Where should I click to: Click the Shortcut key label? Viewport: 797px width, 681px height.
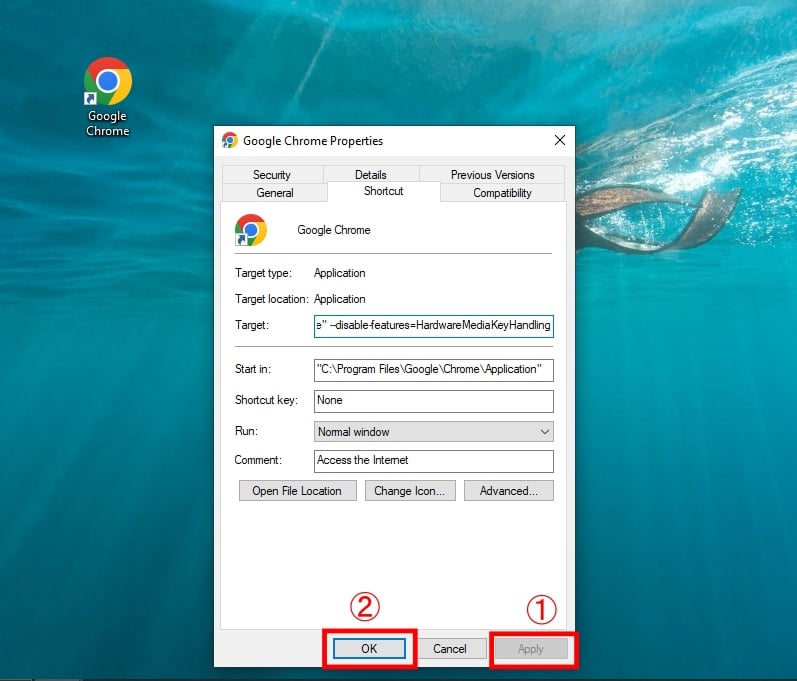[x=266, y=400]
